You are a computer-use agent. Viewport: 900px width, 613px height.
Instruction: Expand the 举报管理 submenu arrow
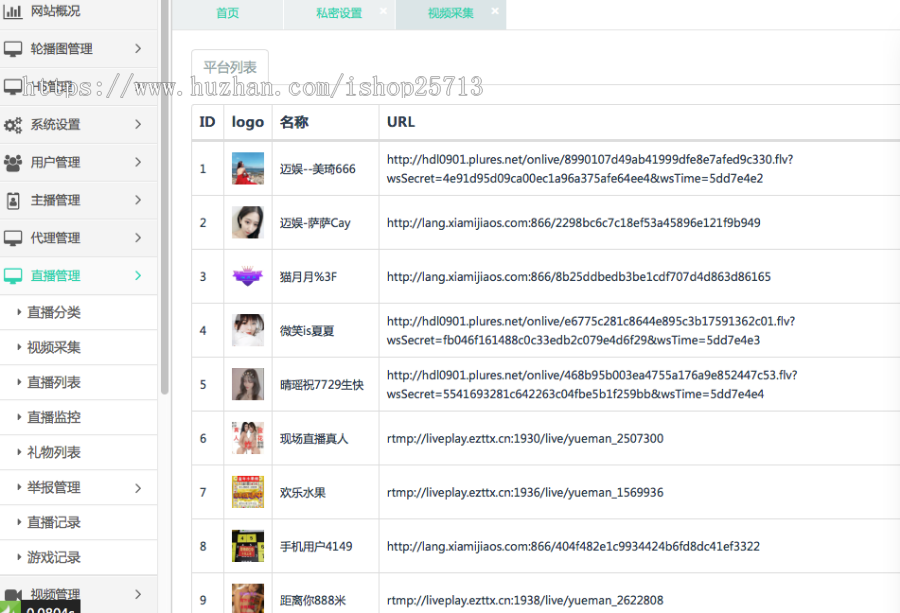138,488
